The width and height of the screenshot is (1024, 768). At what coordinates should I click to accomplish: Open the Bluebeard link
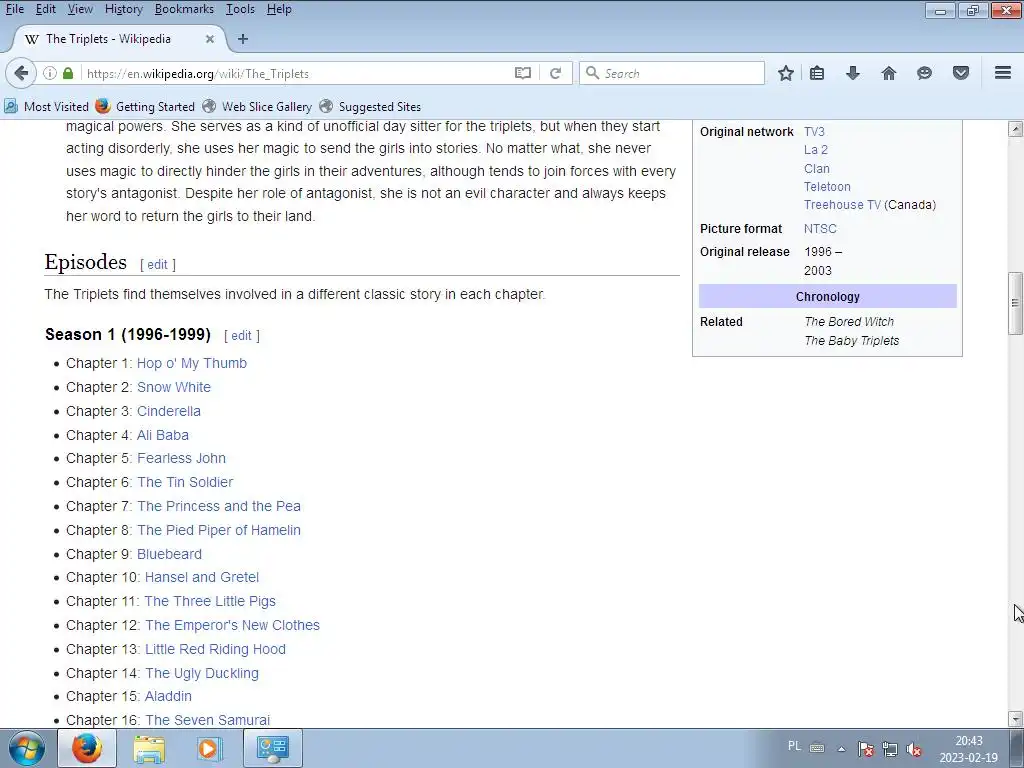[169, 554]
